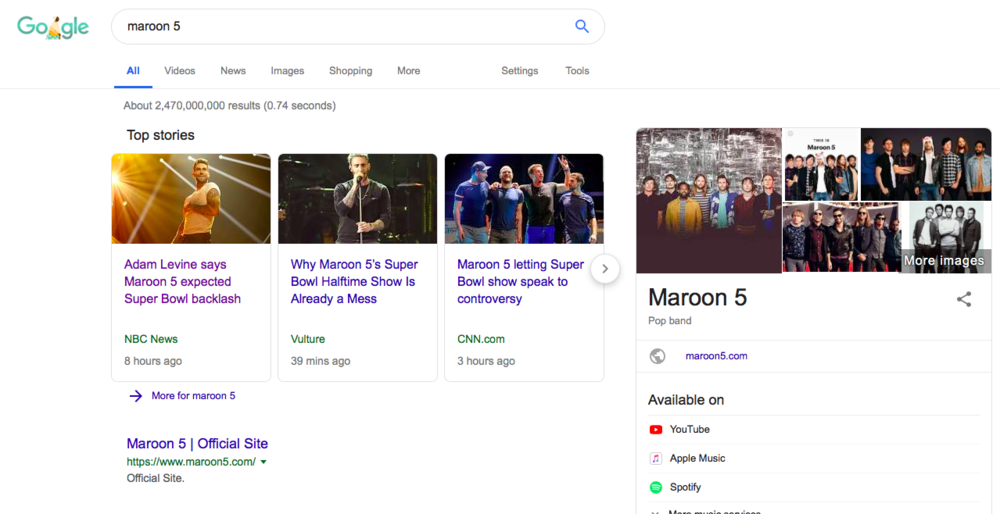Click the Official Site. snippet text
This screenshot has width=1000, height=514.
(x=156, y=478)
